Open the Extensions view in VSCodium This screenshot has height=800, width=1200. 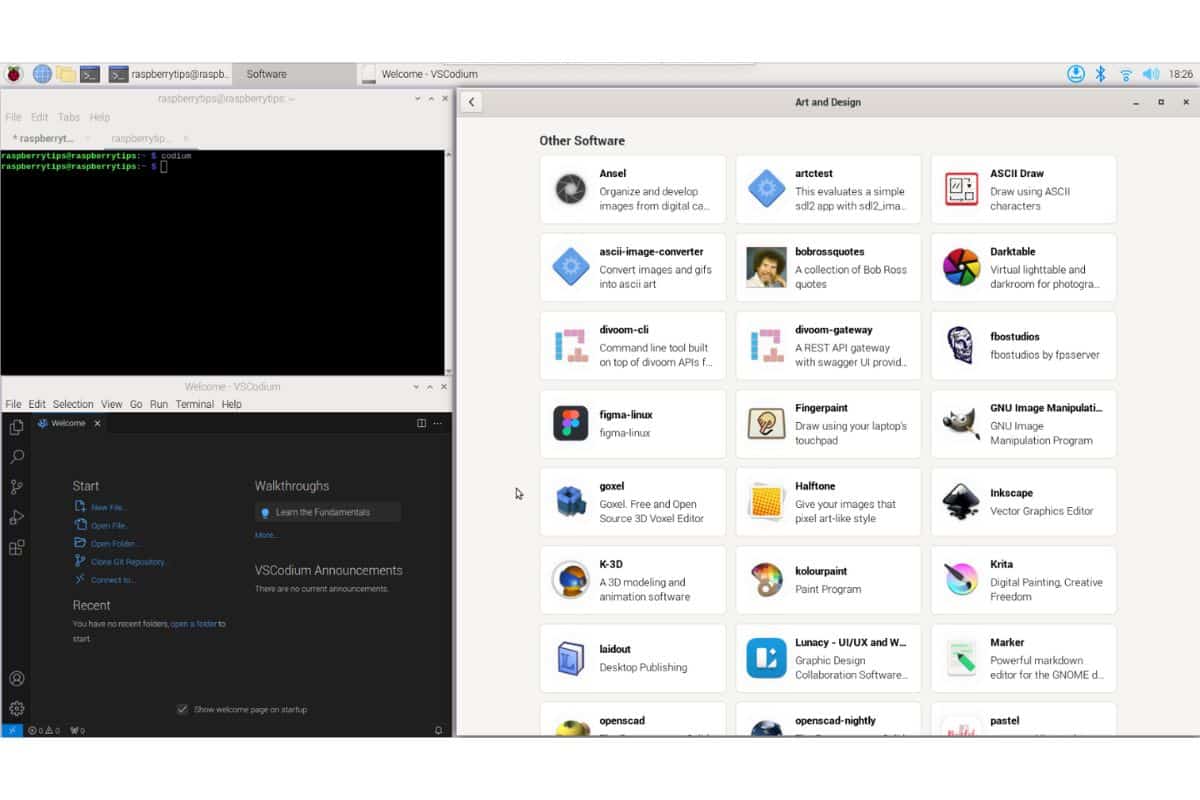15,547
